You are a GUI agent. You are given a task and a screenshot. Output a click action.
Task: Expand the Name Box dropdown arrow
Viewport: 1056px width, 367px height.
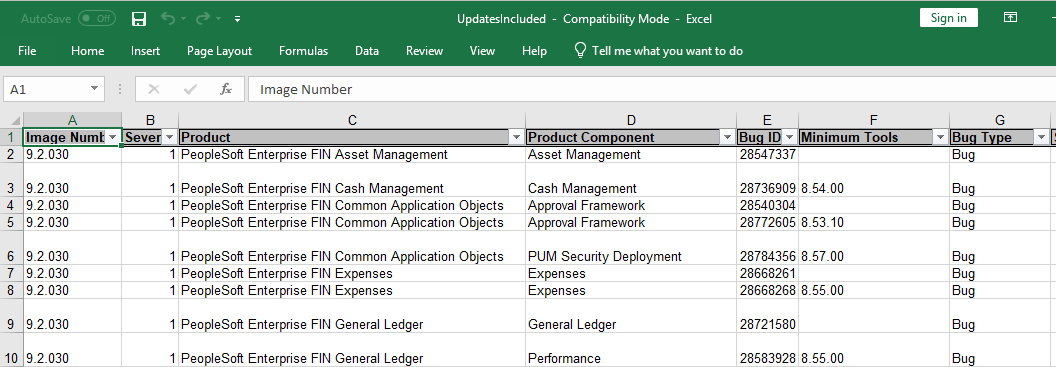[95, 89]
